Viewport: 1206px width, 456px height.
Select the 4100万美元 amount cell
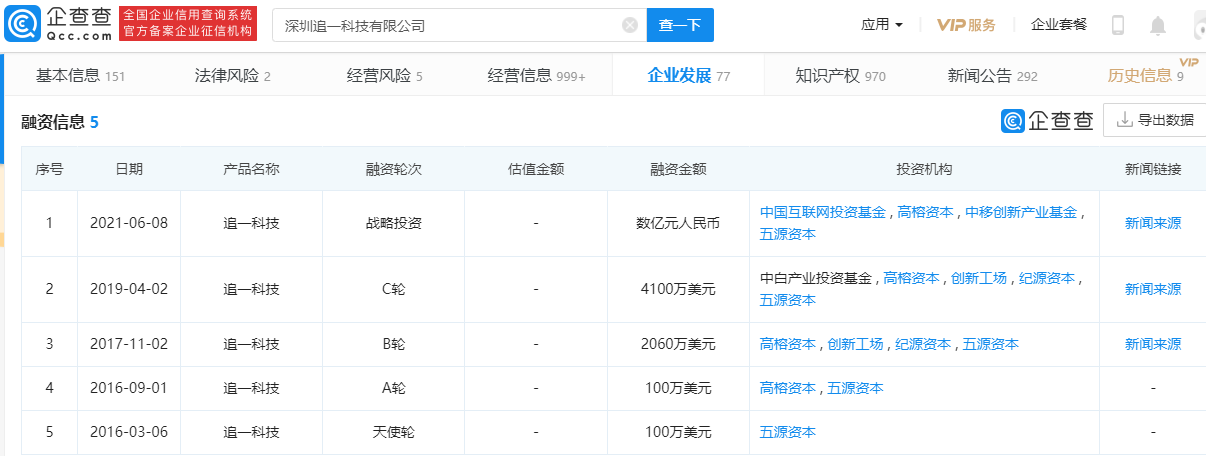678,289
